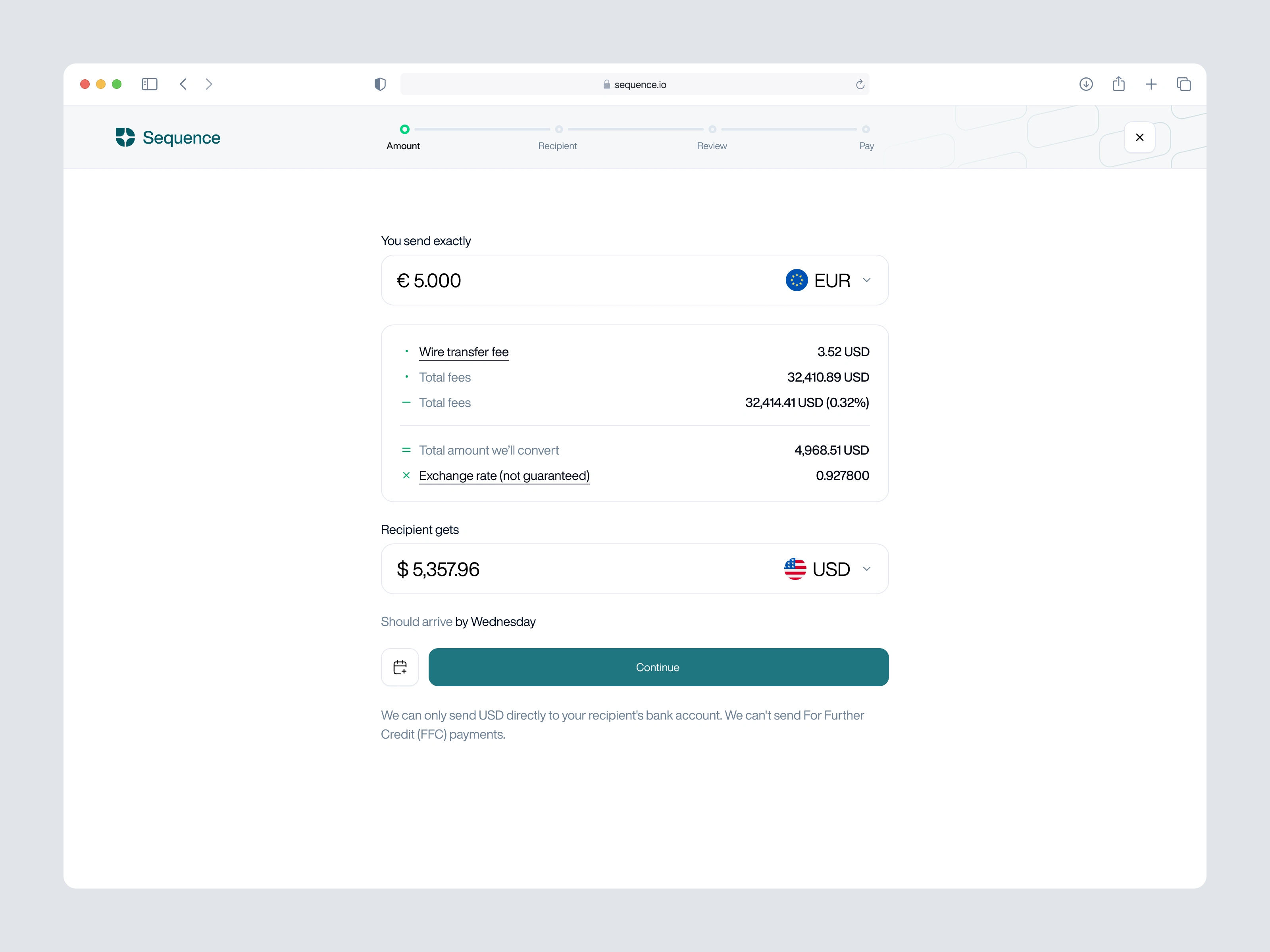Viewport: 1270px width, 952px height.
Task: Click the Sequence logo
Action: pos(167,138)
